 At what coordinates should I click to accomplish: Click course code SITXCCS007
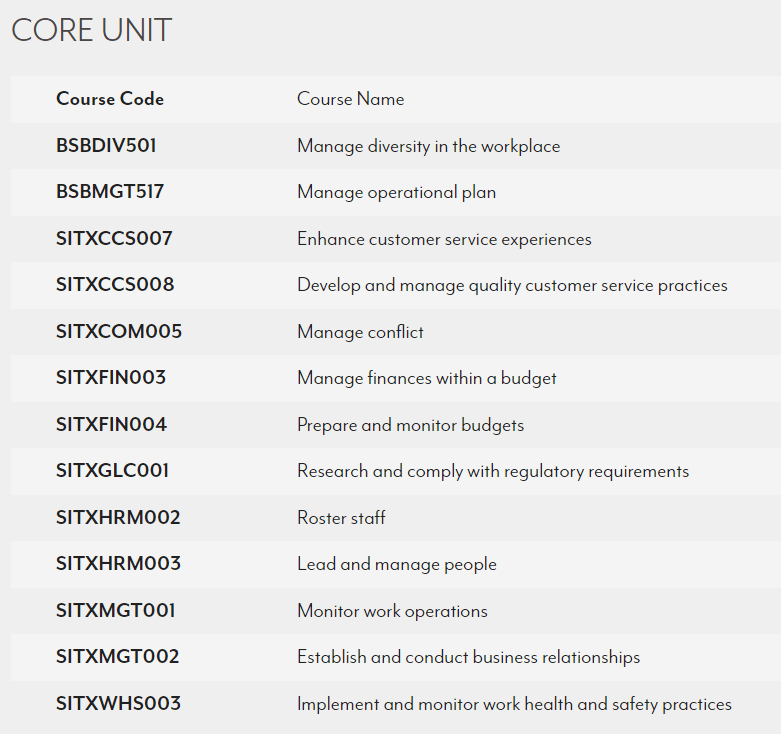coord(114,239)
